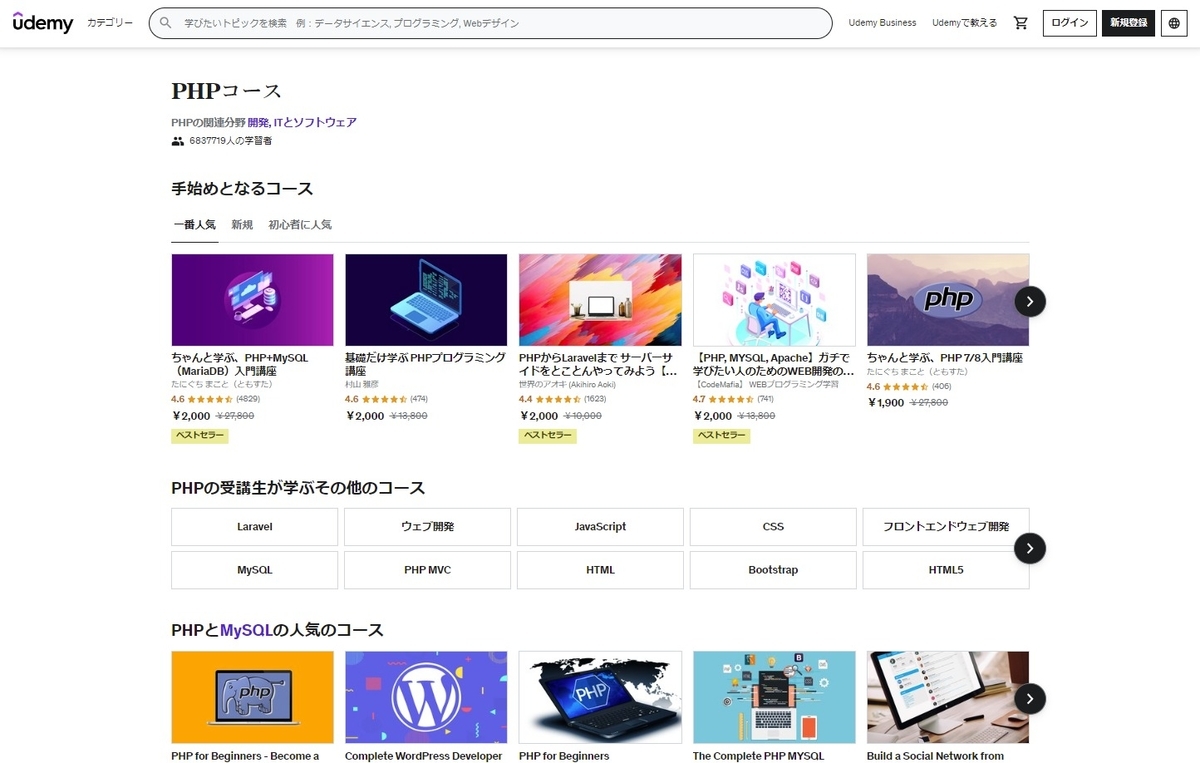
Task: Open PHP 7/8入門講座 course thumbnail
Action: pos(948,300)
